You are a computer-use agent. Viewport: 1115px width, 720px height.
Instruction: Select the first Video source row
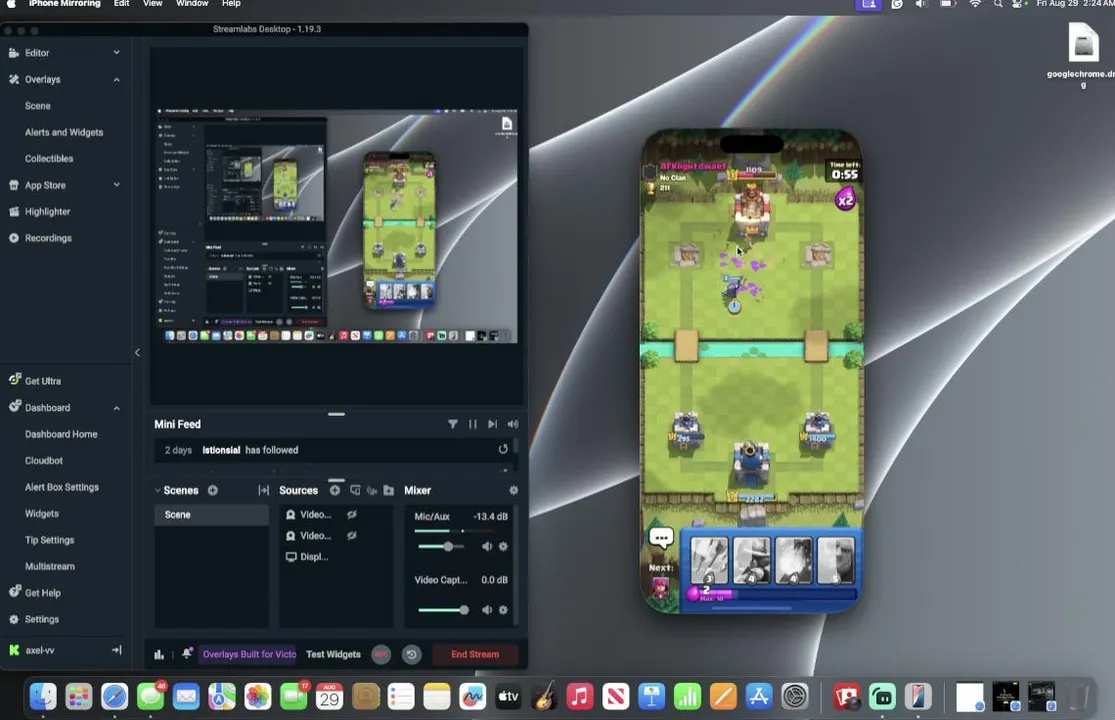pos(336,515)
